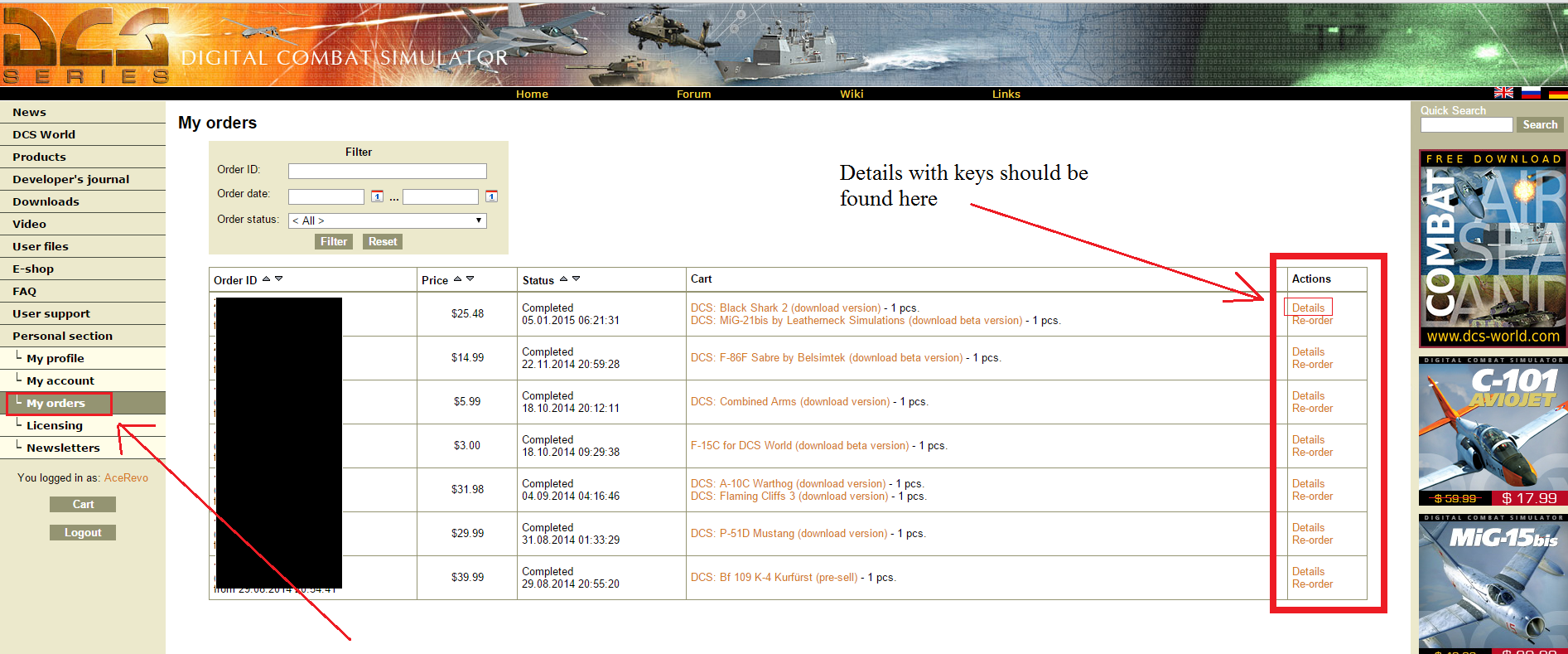Screen dimensions: 1568x654
Task: Focus the Order date start field
Action: (326, 196)
